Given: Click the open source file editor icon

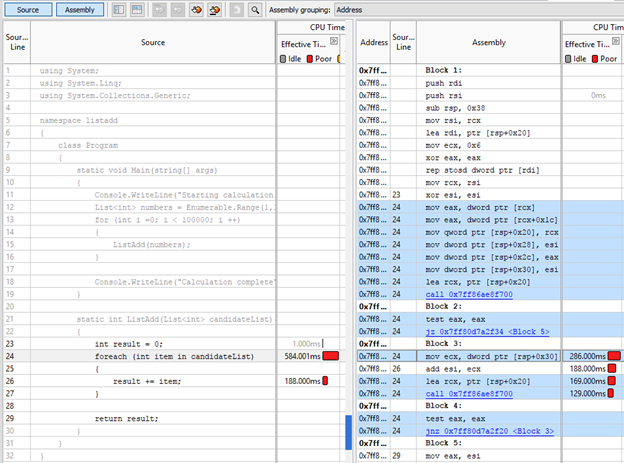Looking at the screenshot, I should [x=236, y=9].
